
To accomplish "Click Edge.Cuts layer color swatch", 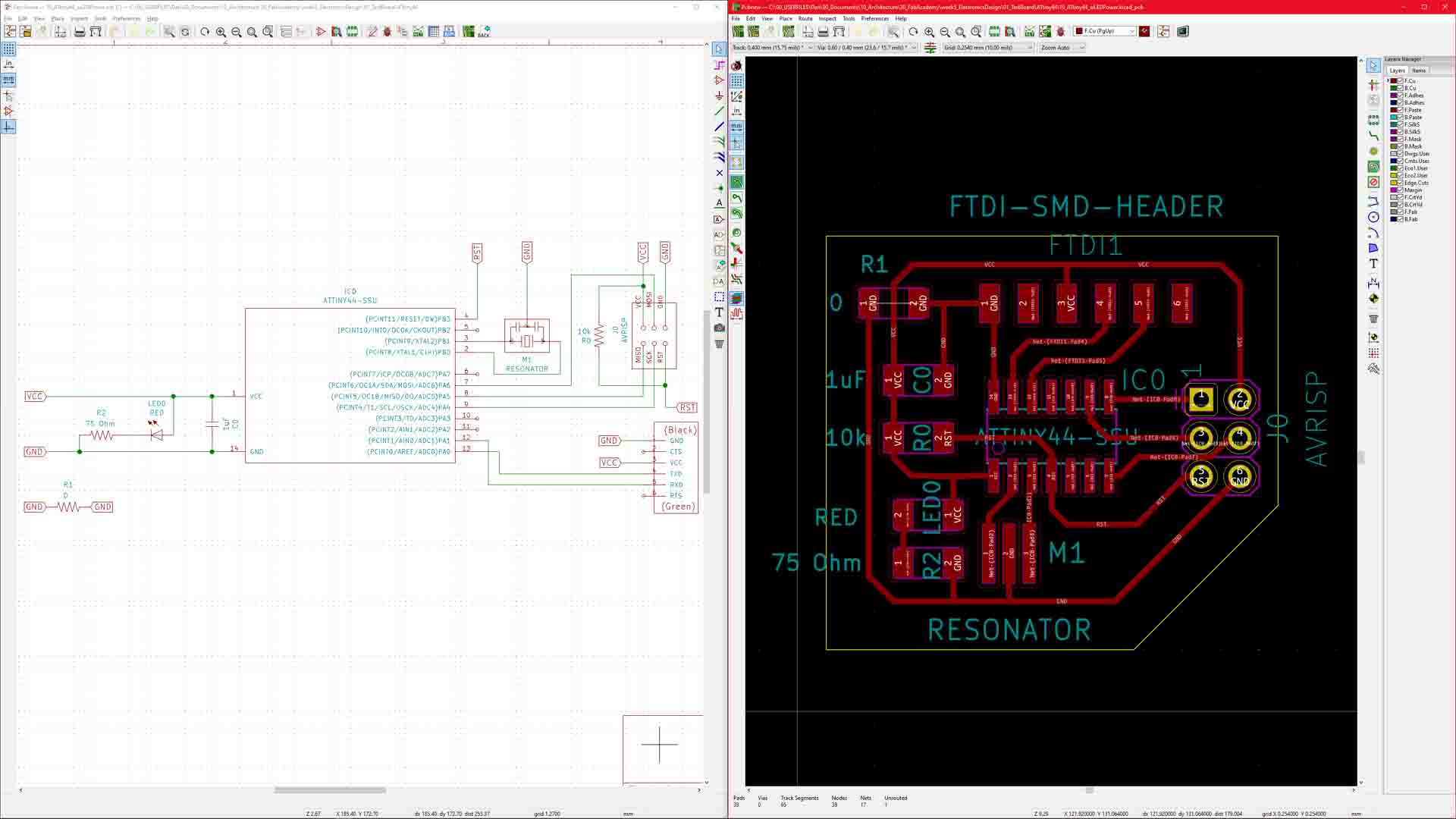I will 1394,183.
